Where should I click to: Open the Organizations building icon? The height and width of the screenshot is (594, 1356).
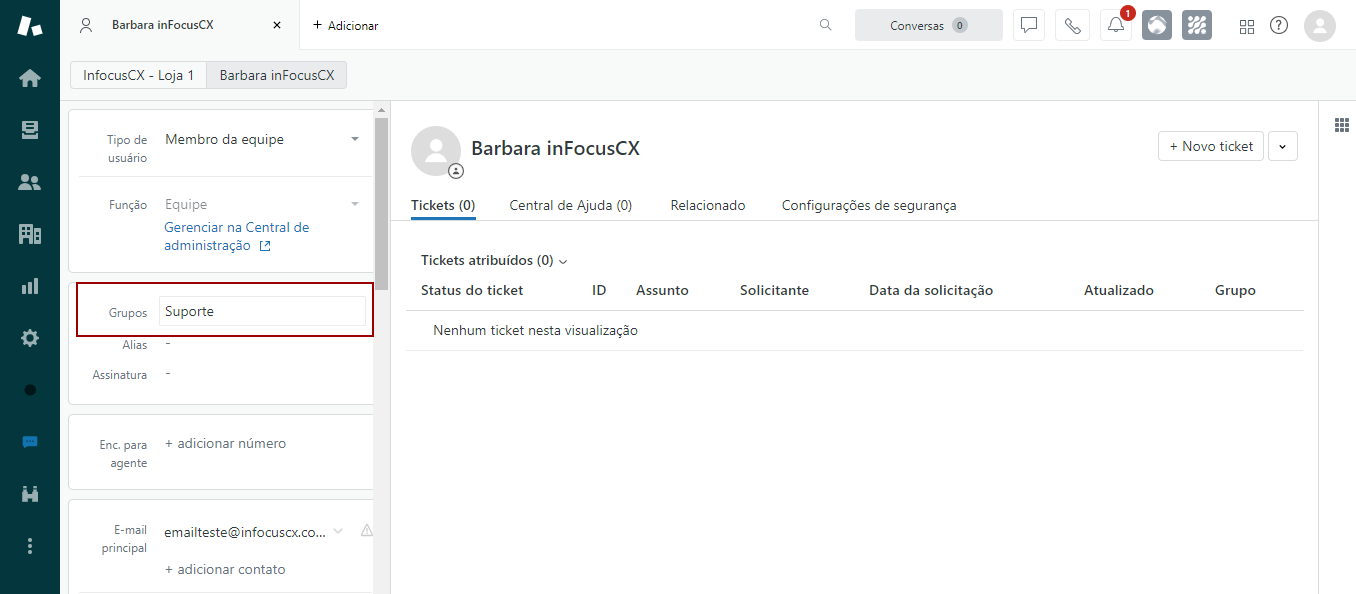30,234
